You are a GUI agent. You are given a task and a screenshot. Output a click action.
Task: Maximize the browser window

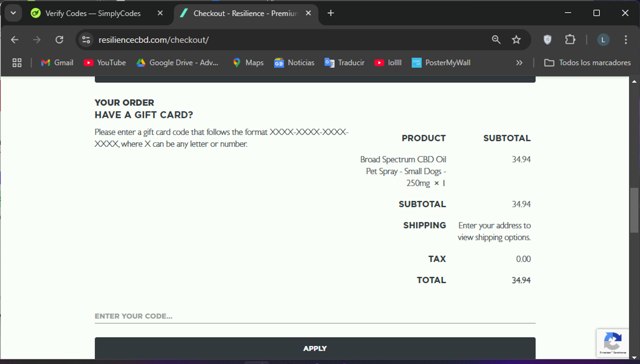[x=596, y=13]
